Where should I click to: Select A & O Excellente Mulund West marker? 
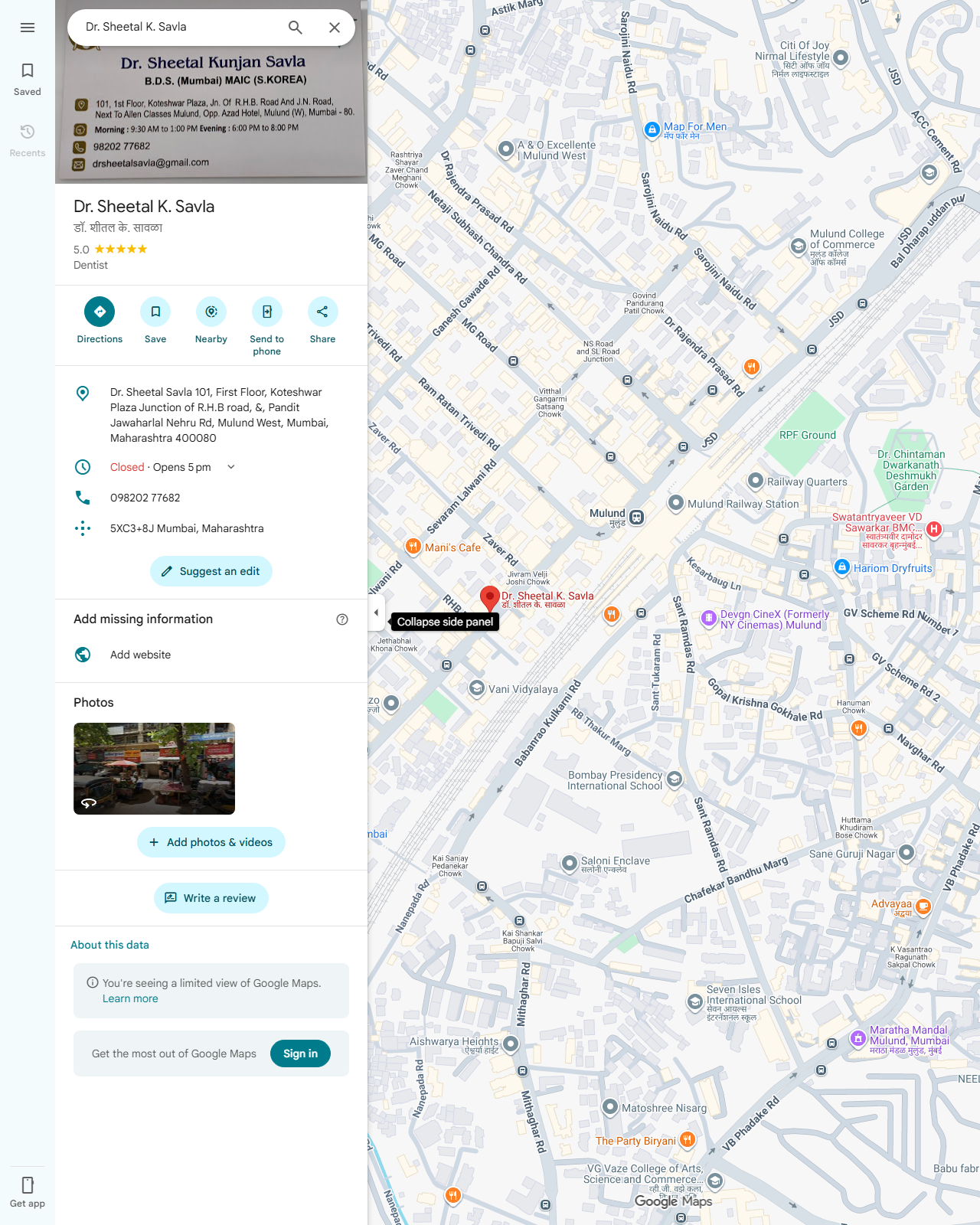pyautogui.click(x=506, y=149)
